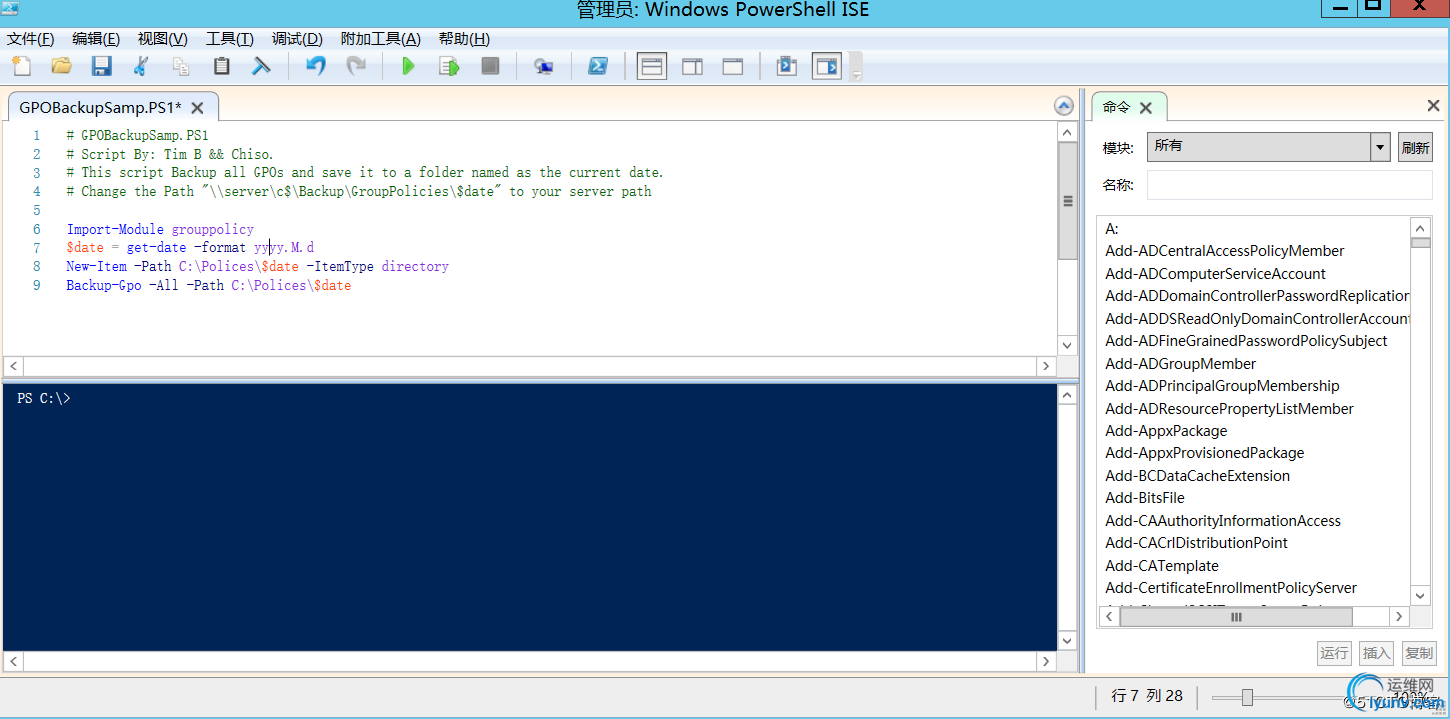Screen dimensions: 1450x719
Task: Undo the last edit
Action: pyautogui.click(x=316, y=66)
